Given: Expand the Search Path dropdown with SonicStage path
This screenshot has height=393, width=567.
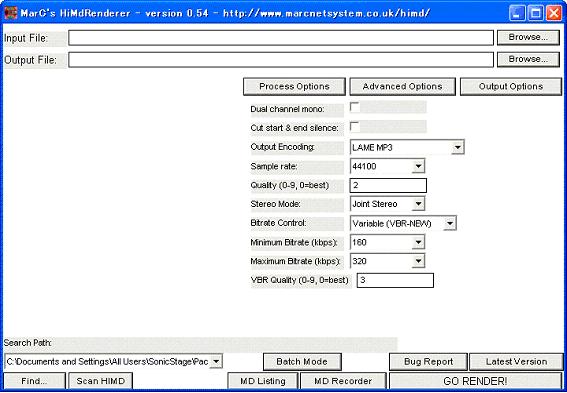Looking at the screenshot, I should [x=114, y=362].
